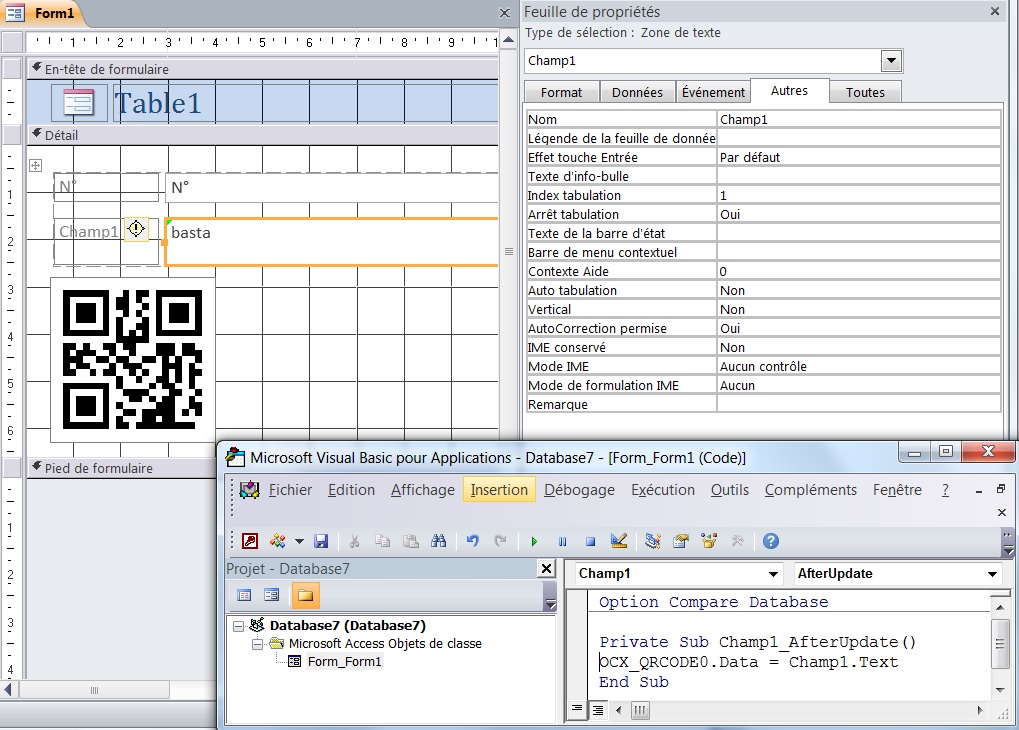Collapse Microsoft Access Objets de classe folder
Viewport: 1019px width, 730px height.
click(257, 644)
